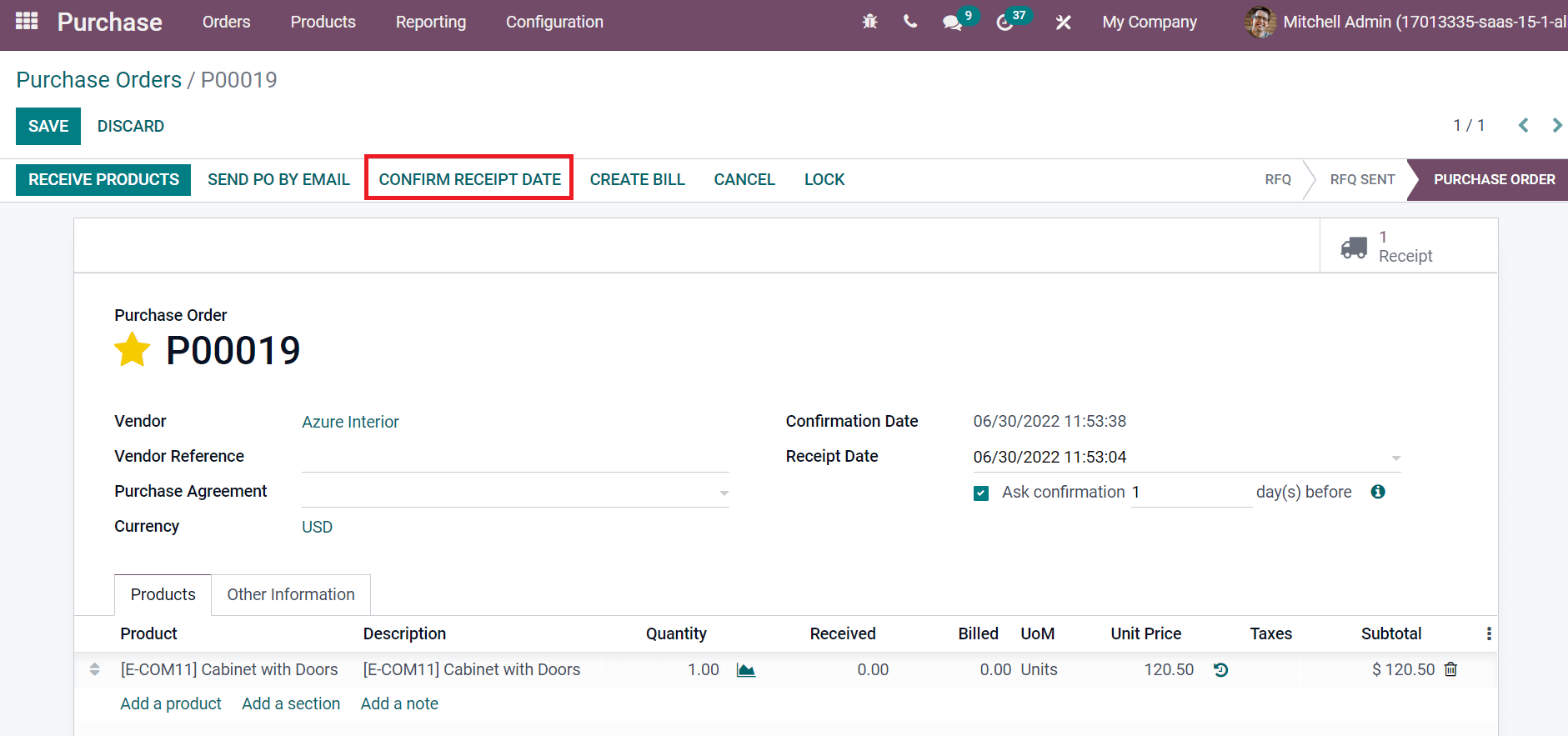
Task: Click Add a note link
Action: (x=399, y=703)
